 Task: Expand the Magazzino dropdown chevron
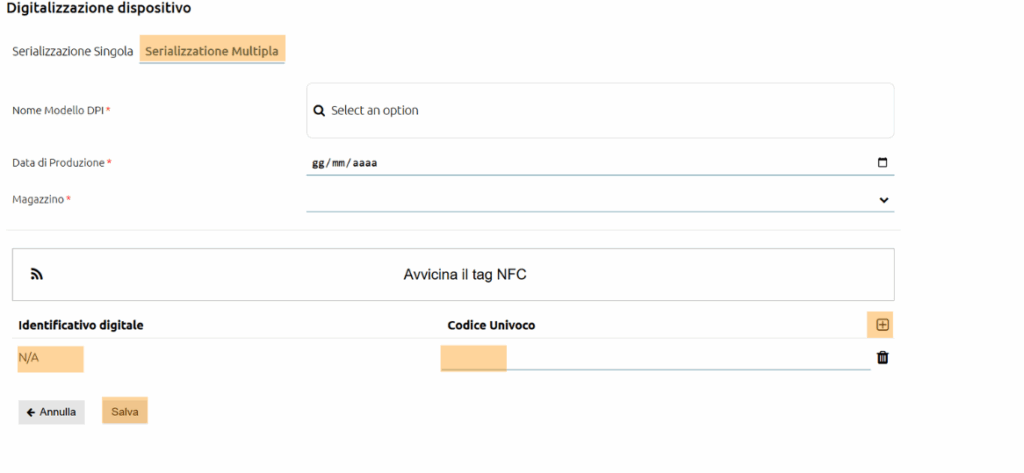884,200
